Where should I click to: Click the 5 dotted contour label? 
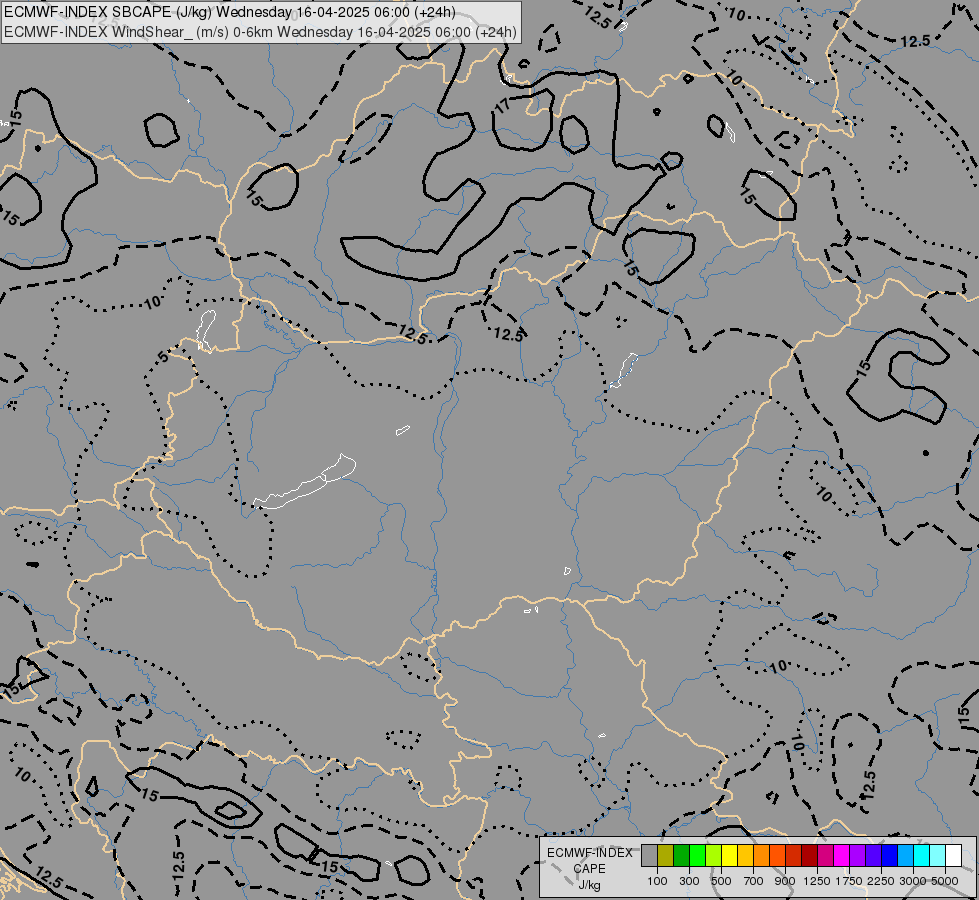[163, 357]
